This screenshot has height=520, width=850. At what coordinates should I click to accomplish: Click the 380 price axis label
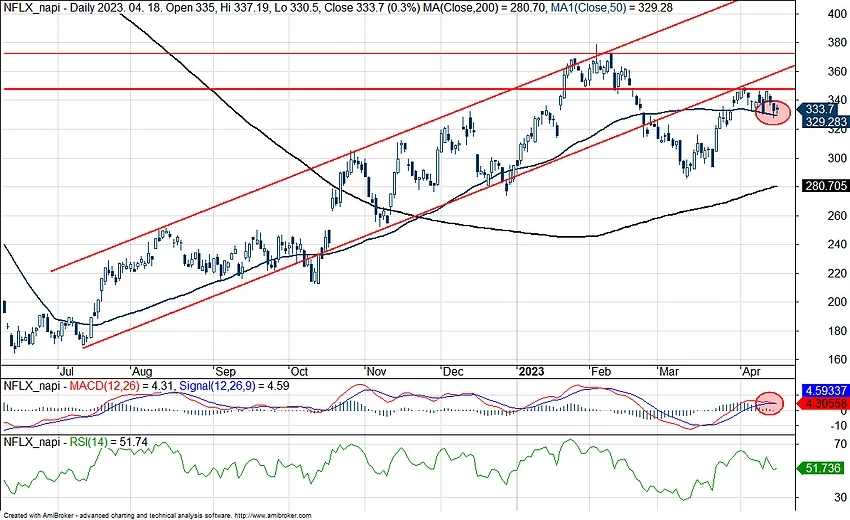point(837,43)
